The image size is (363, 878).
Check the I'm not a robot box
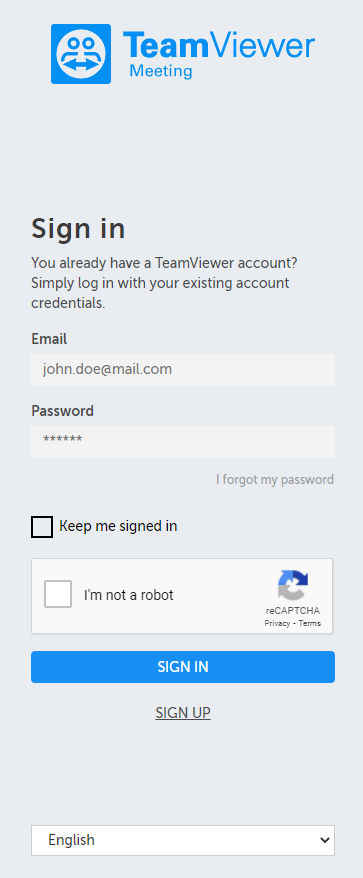pos(58,594)
